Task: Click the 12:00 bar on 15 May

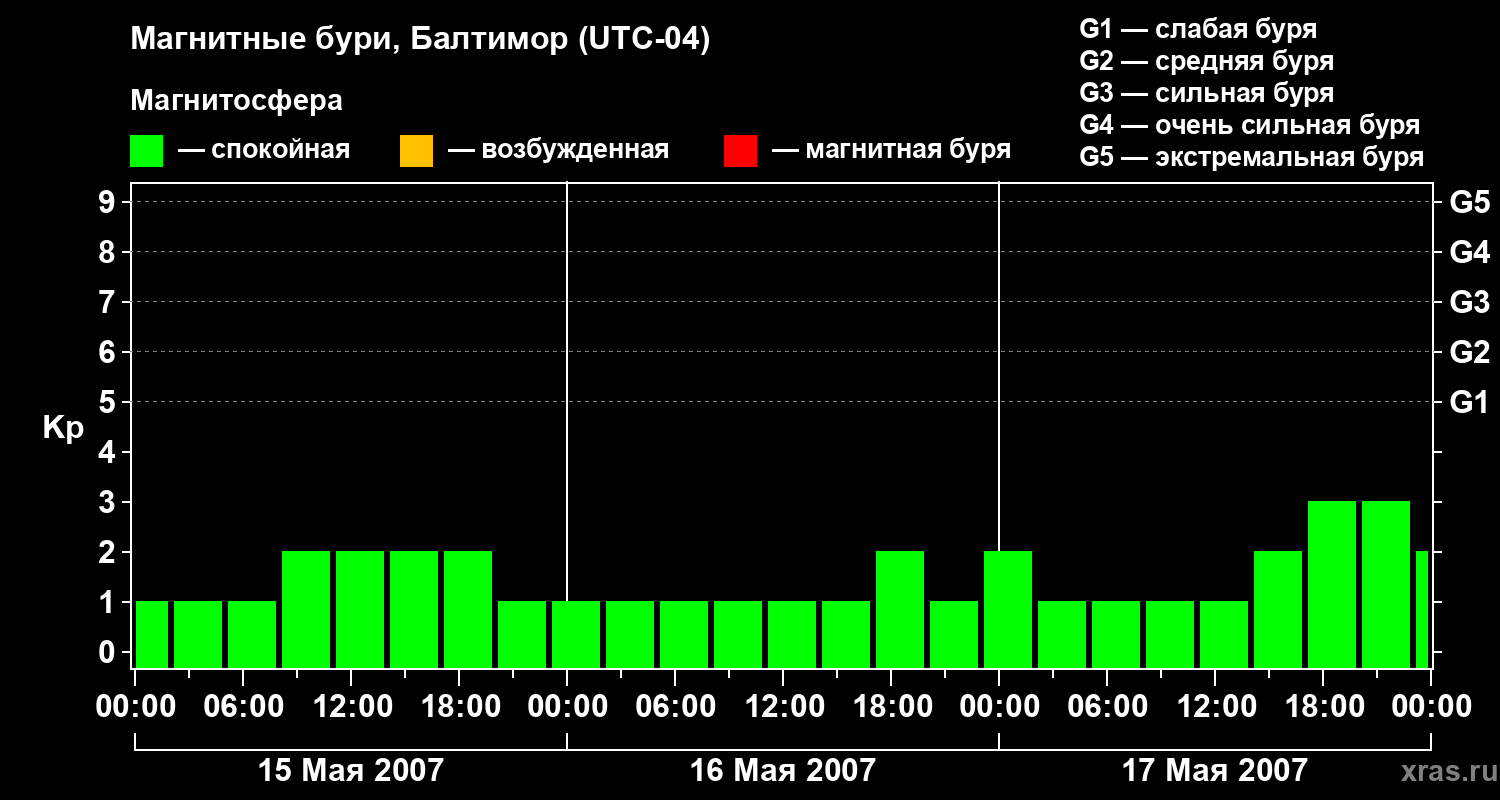Action: click(x=360, y=609)
